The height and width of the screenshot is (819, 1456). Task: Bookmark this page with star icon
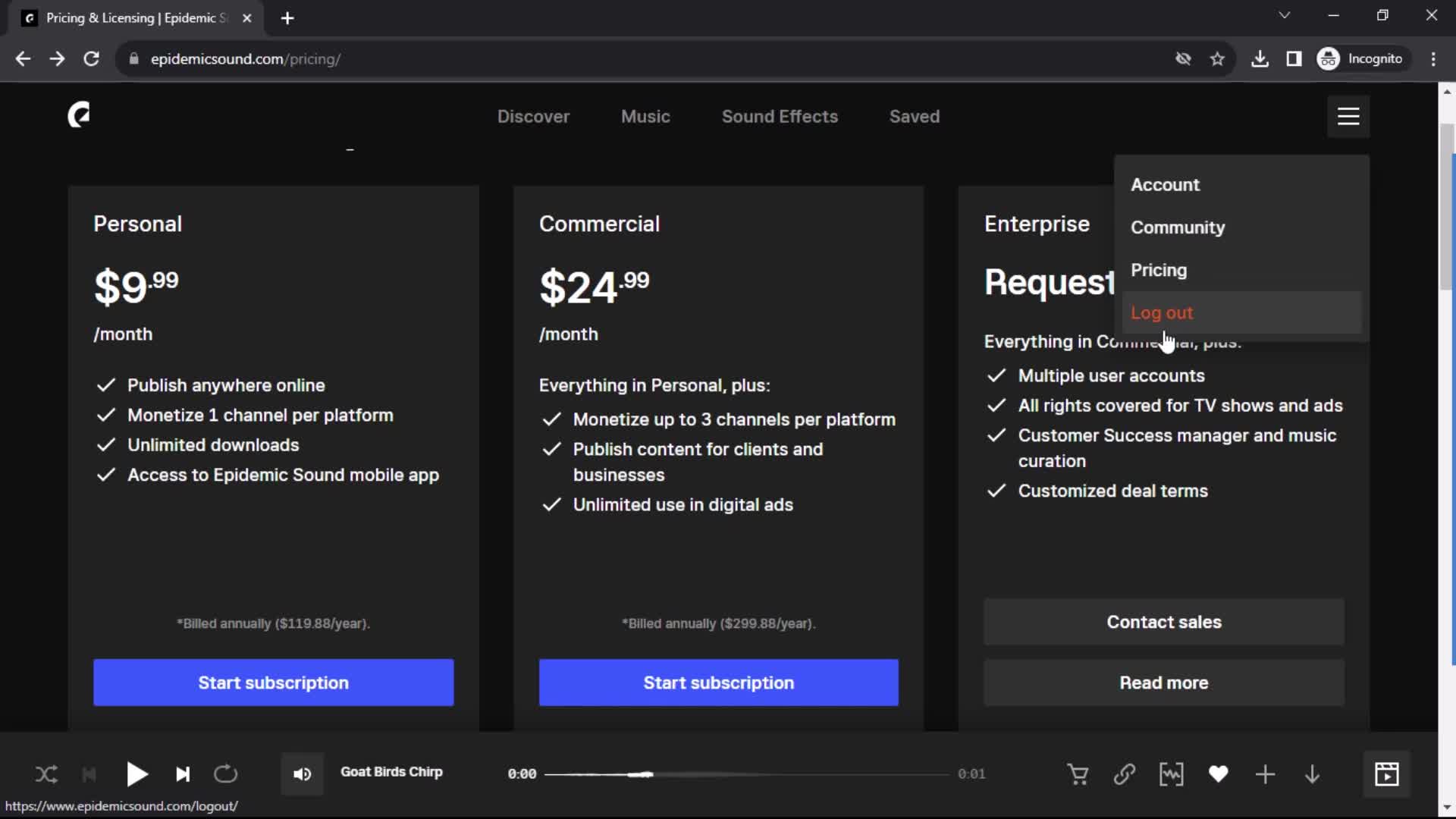point(1217,59)
